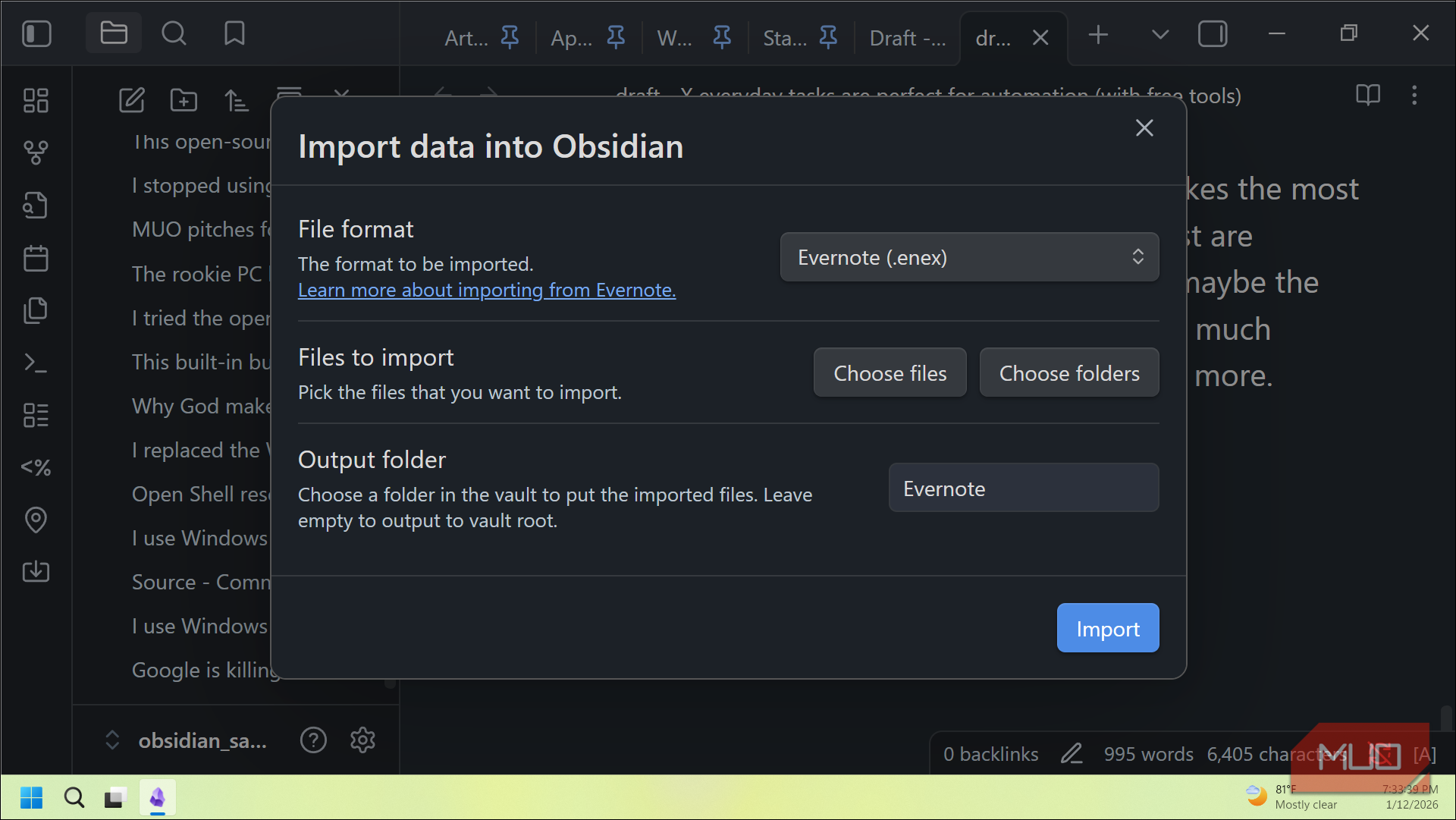Close the Import data dialog
The width and height of the screenshot is (1456, 820).
(1144, 127)
